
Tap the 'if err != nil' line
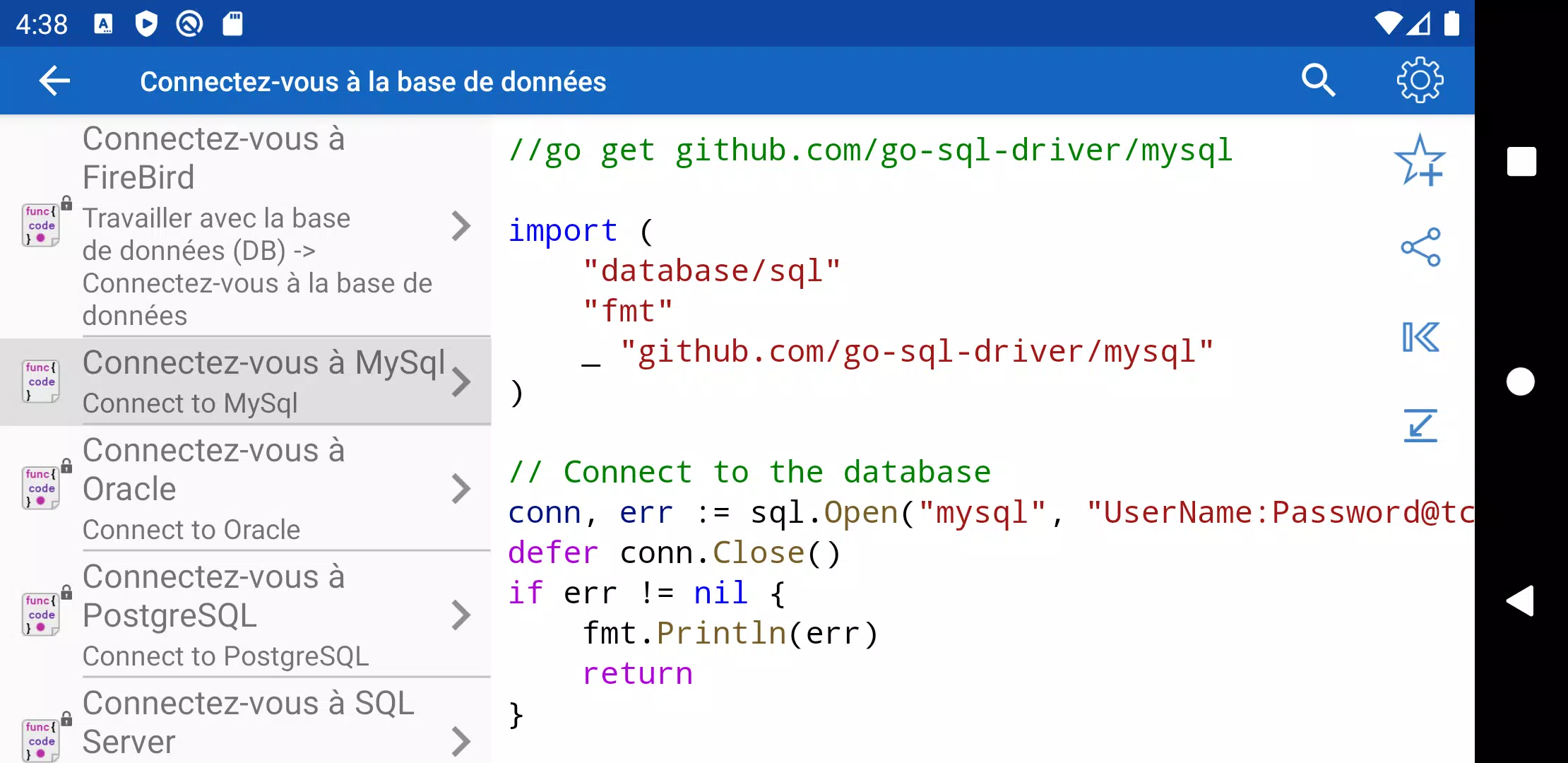[x=647, y=593]
